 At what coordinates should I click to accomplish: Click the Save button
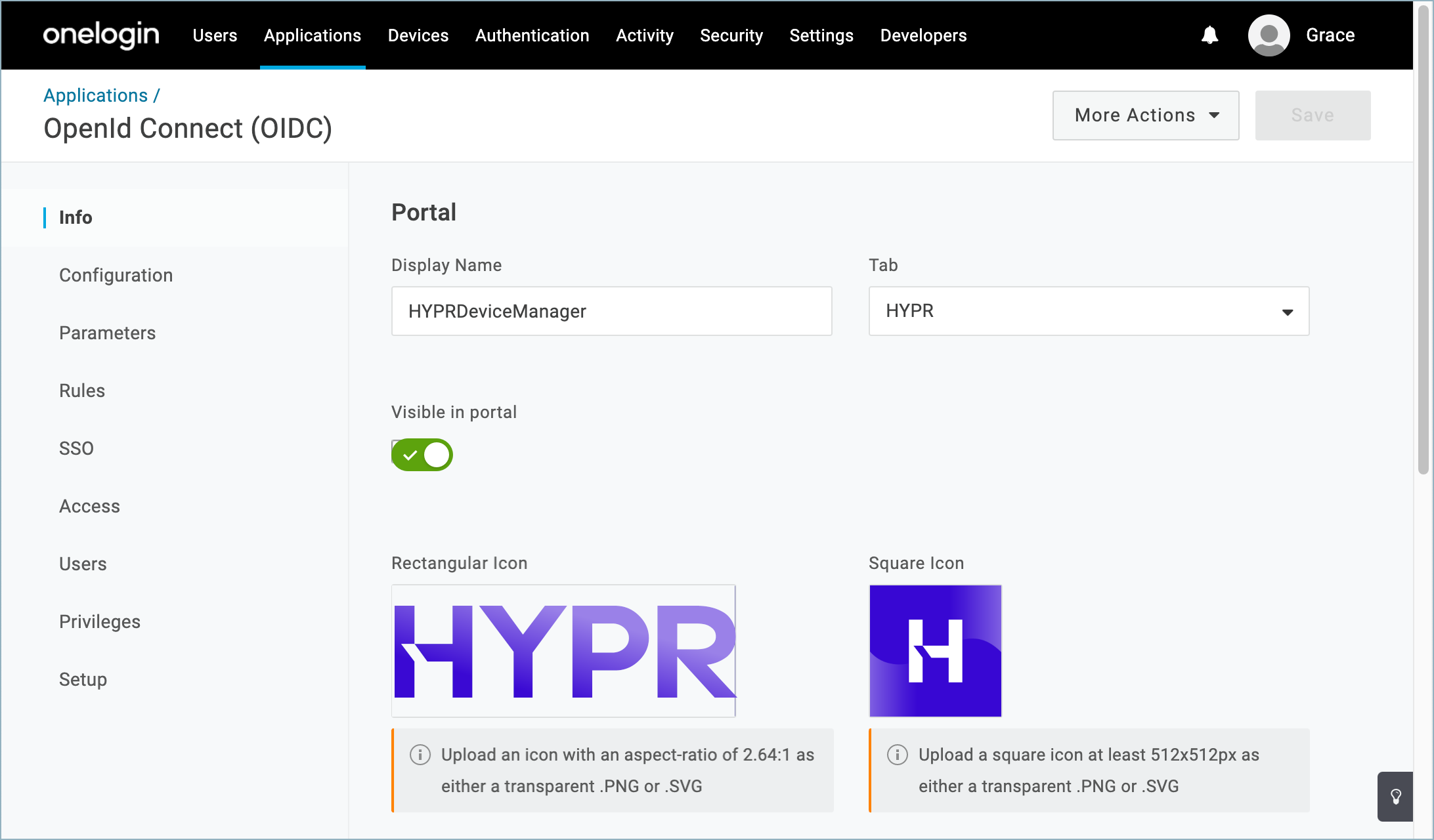[x=1313, y=115]
